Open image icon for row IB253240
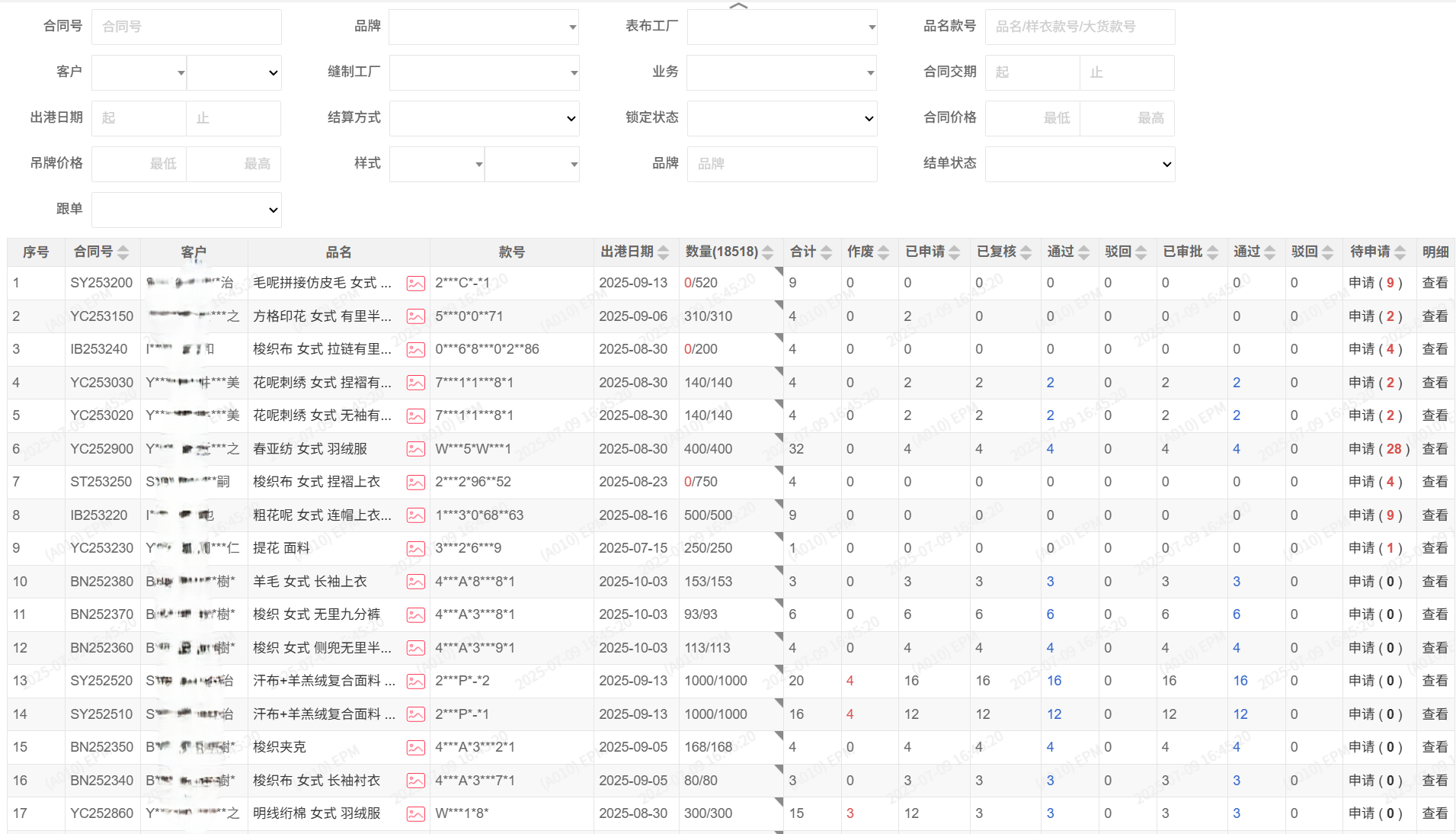The height and width of the screenshot is (834, 1456). coord(415,350)
